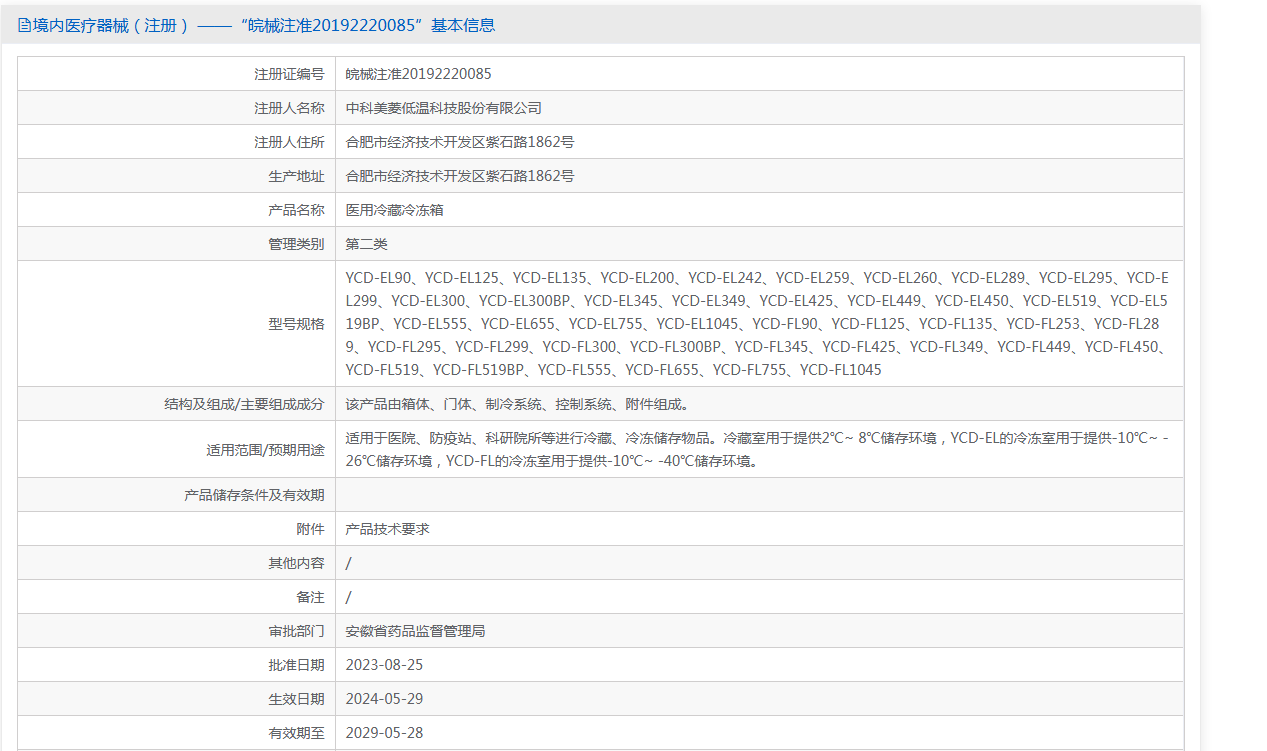Click the 有效期至 label
The width and height of the screenshot is (1267, 751).
click(x=296, y=733)
